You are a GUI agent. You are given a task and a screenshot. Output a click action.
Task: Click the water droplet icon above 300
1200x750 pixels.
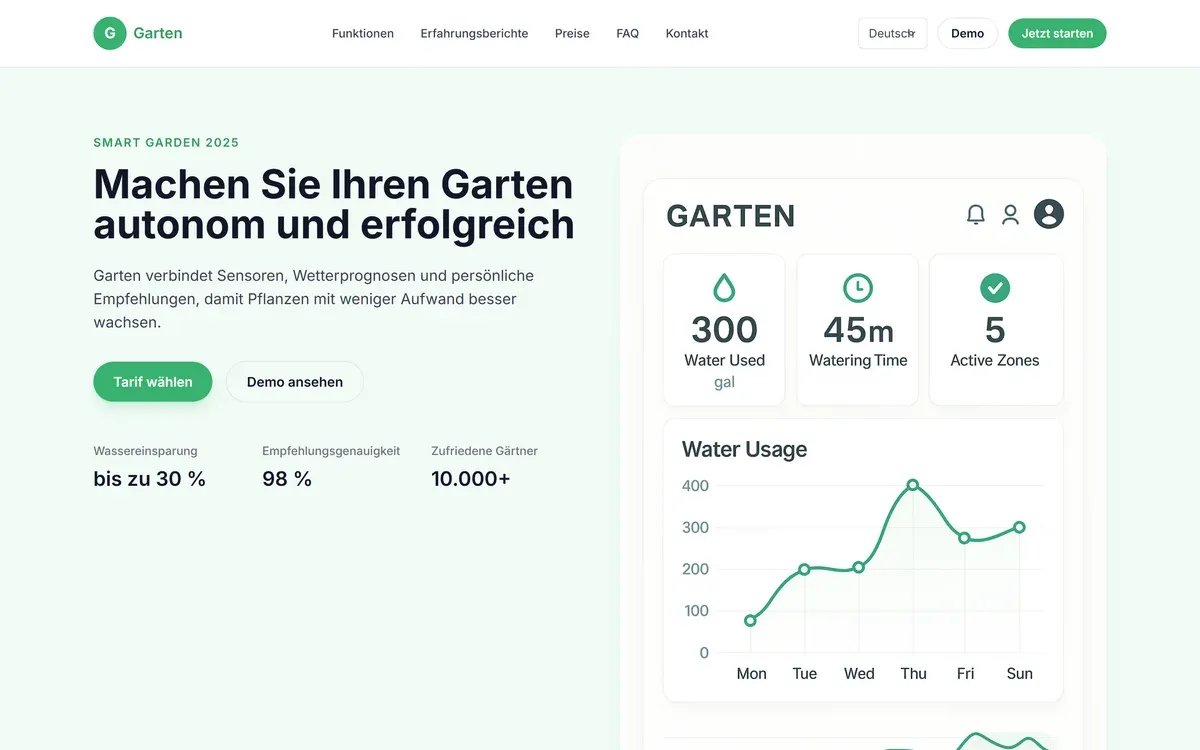click(x=723, y=287)
